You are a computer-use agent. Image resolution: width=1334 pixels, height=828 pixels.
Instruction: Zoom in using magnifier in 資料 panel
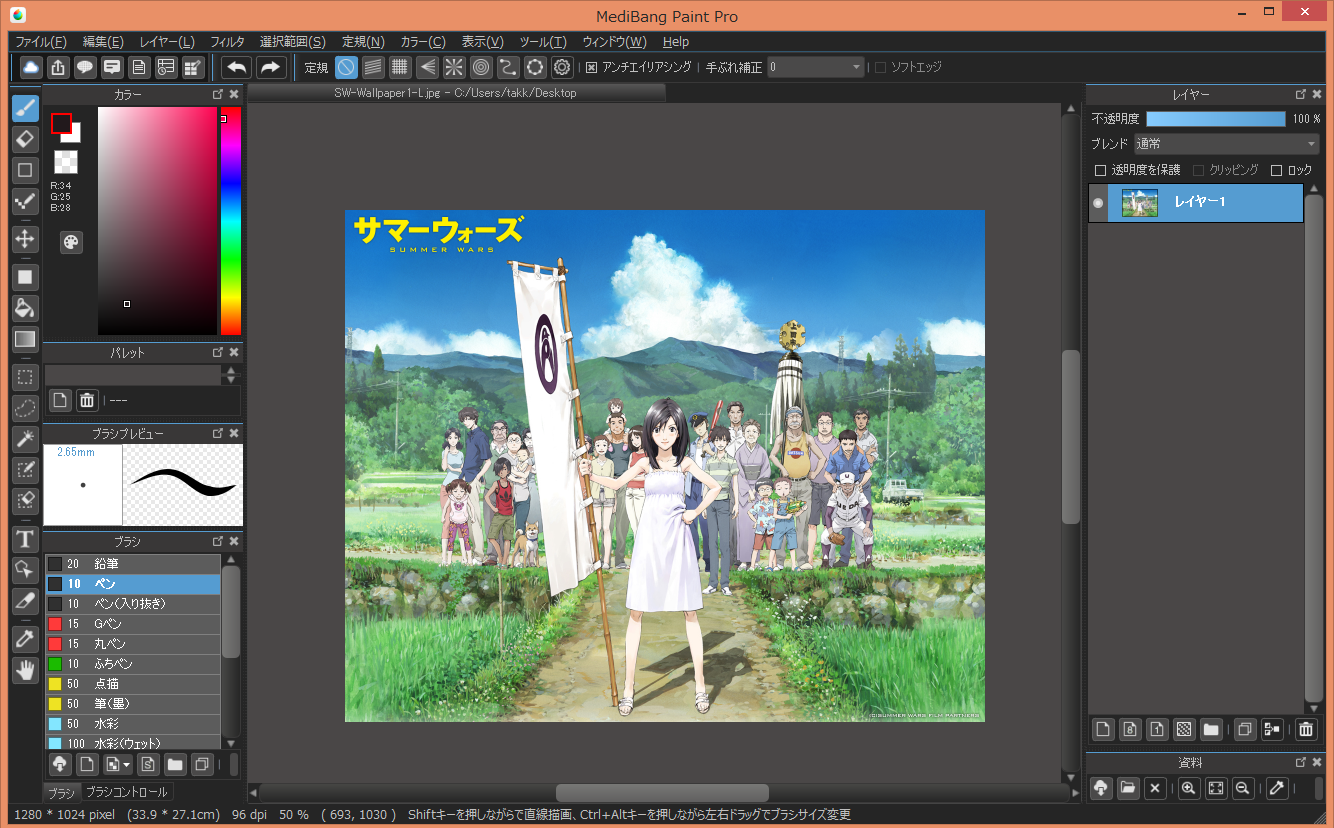pos(1189,788)
